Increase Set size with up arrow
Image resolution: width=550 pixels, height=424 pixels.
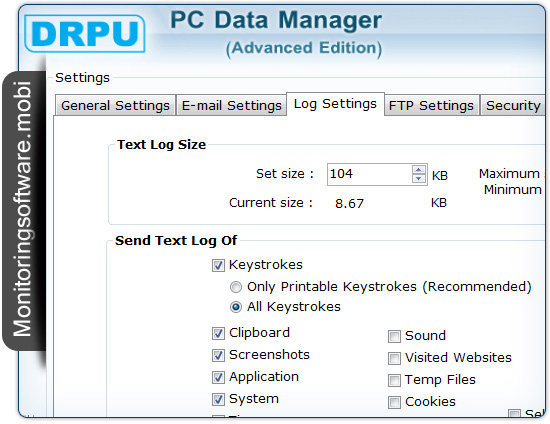[x=418, y=170]
